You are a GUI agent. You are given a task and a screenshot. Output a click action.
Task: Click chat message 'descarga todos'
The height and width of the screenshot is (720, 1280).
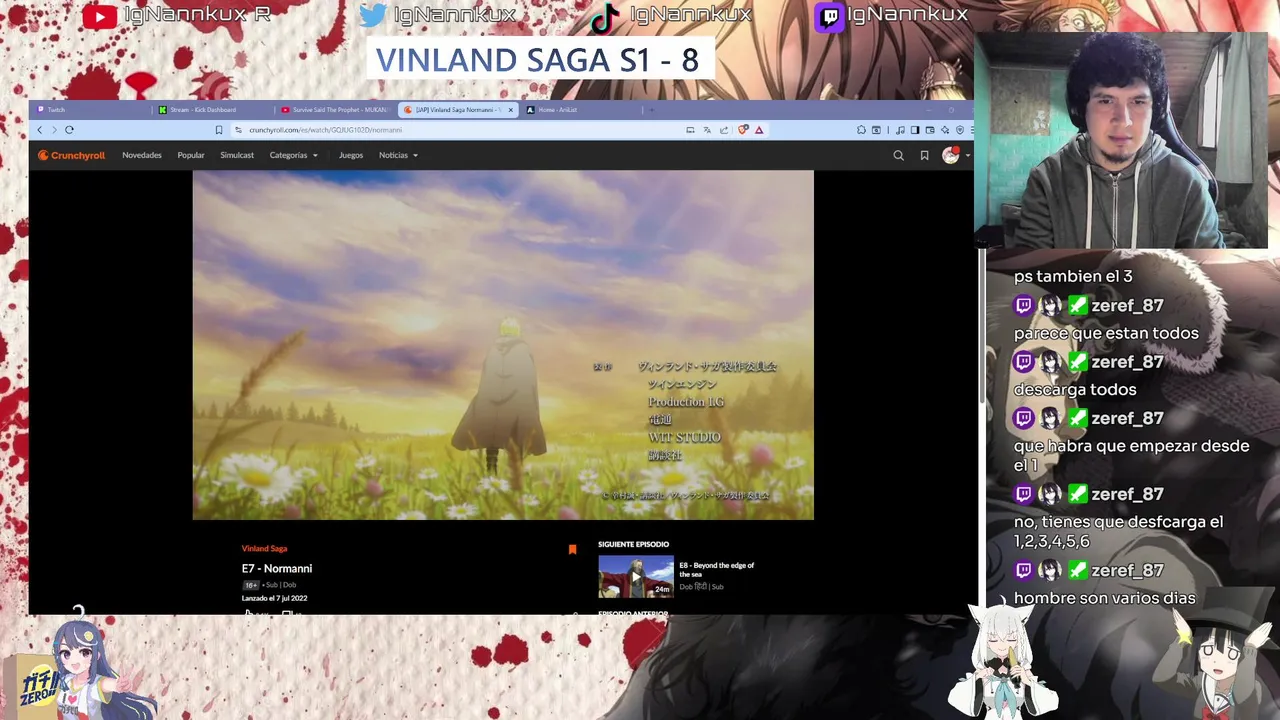(1075, 389)
